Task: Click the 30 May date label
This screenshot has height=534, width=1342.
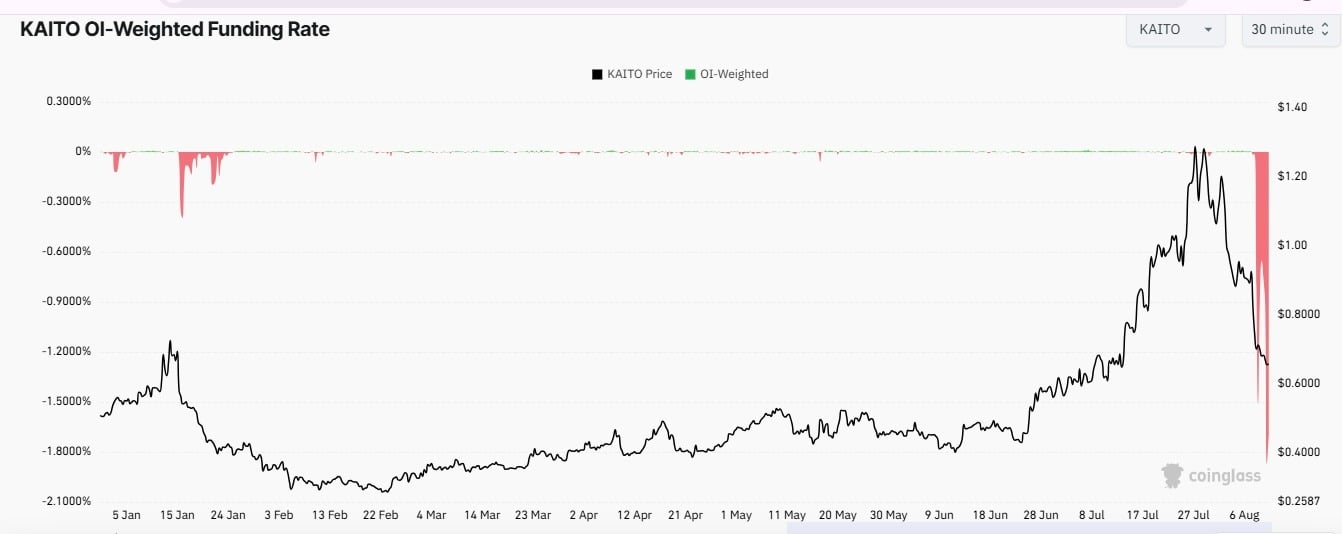Action: point(888,516)
